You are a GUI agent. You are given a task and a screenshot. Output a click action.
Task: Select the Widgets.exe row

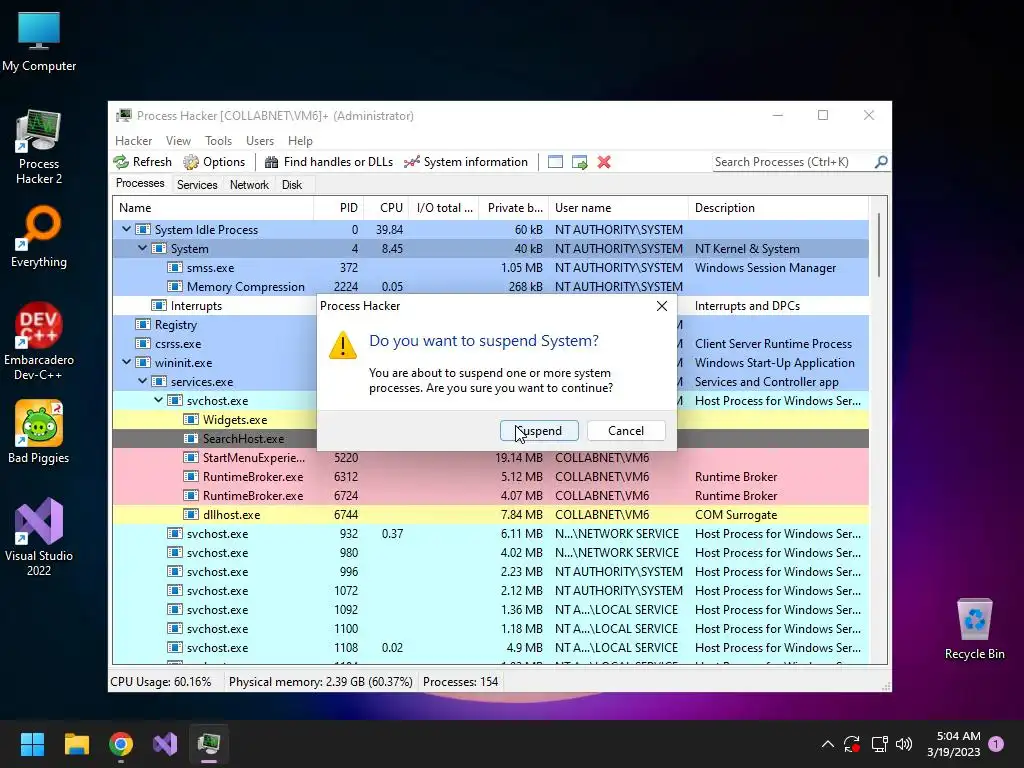(490, 419)
